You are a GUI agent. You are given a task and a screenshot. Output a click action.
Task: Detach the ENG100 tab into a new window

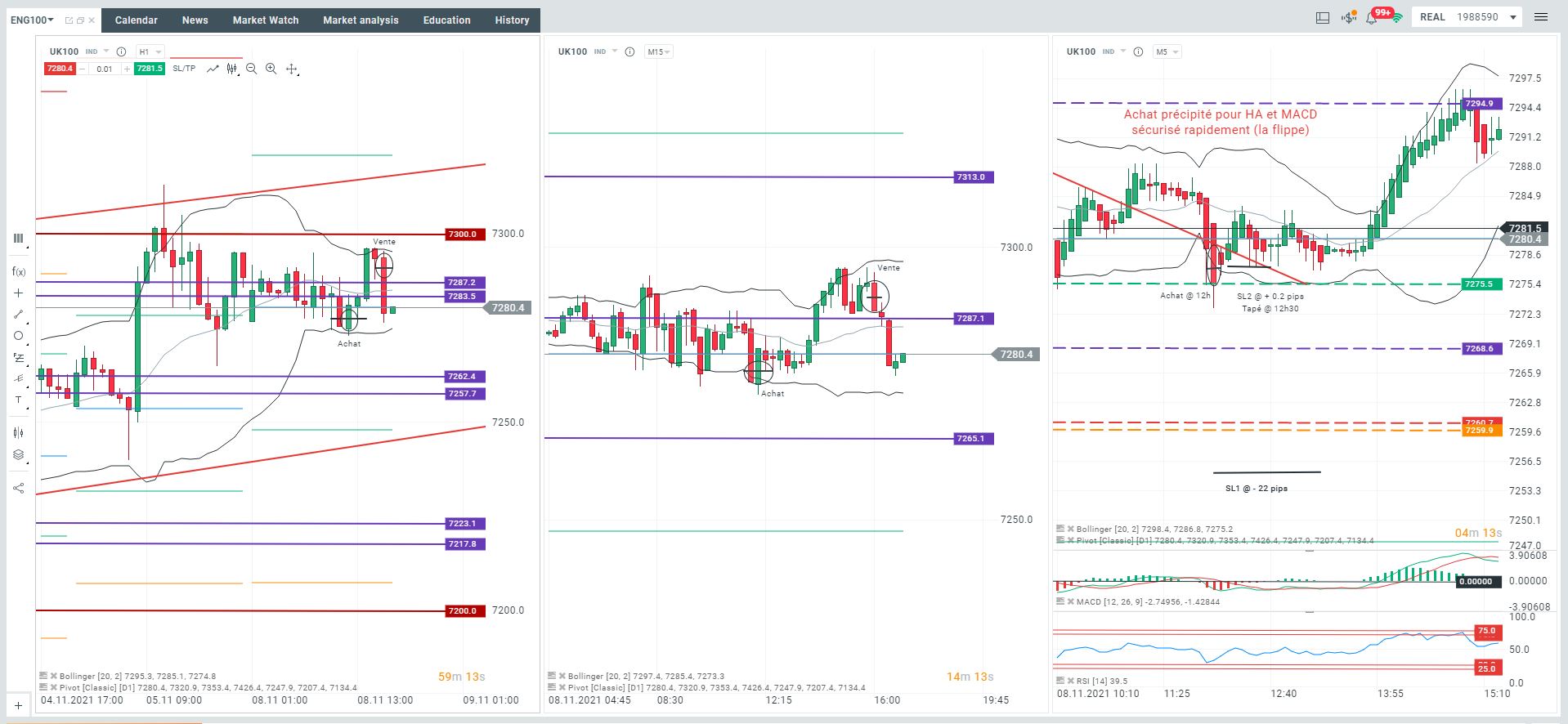tap(69, 20)
